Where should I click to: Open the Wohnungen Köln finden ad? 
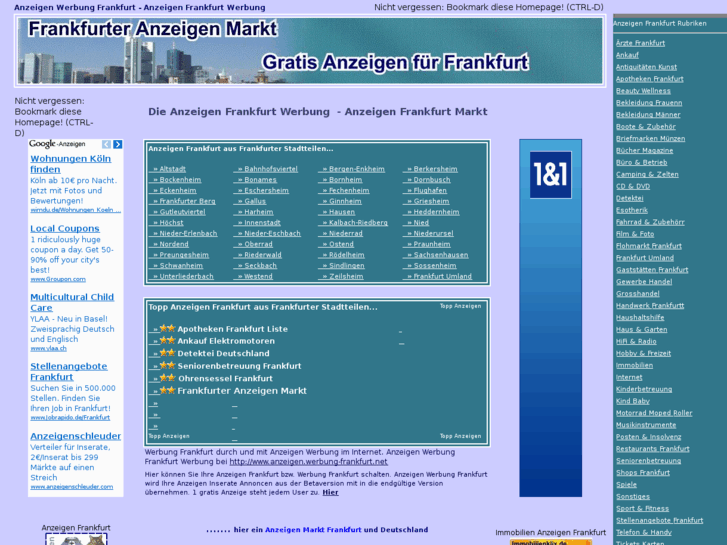70,164
